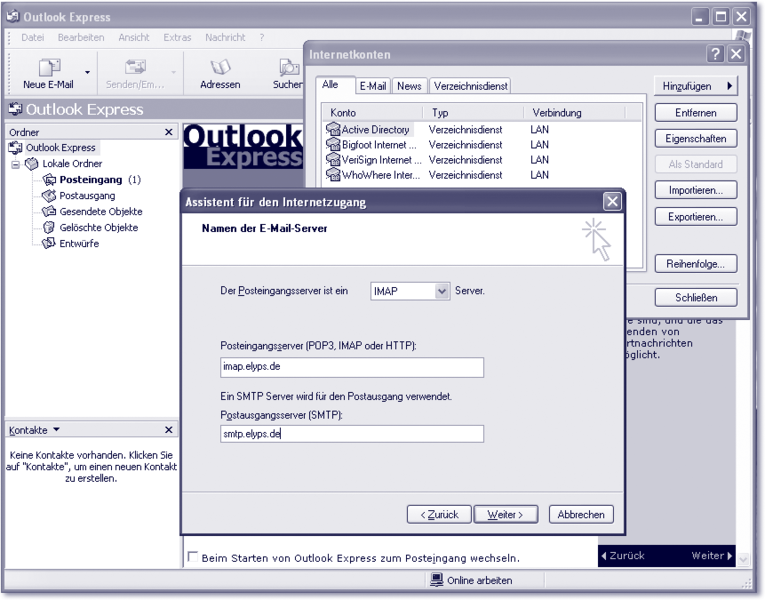Collapse the Lokale Ordner tree node
Viewport: 765px width, 600px height.
[16, 164]
